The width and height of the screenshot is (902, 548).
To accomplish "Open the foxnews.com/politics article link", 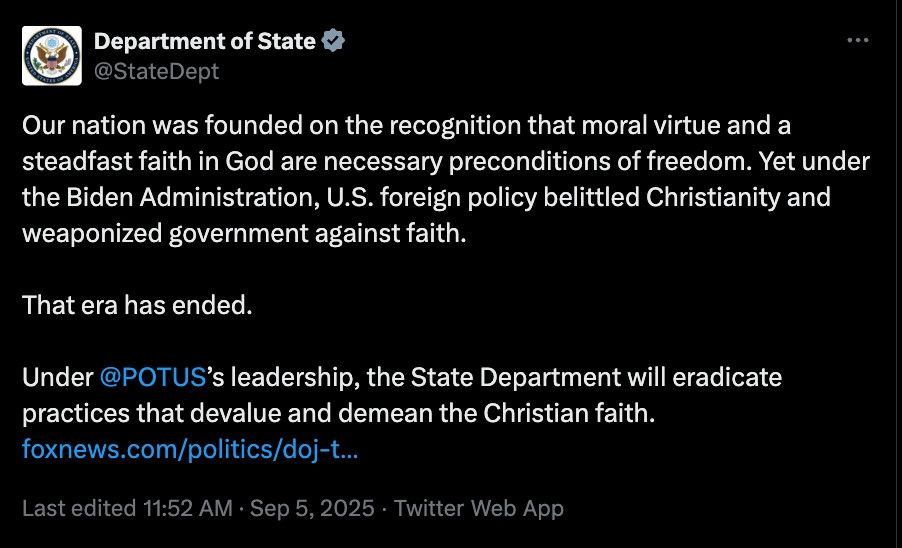I will 189,449.
